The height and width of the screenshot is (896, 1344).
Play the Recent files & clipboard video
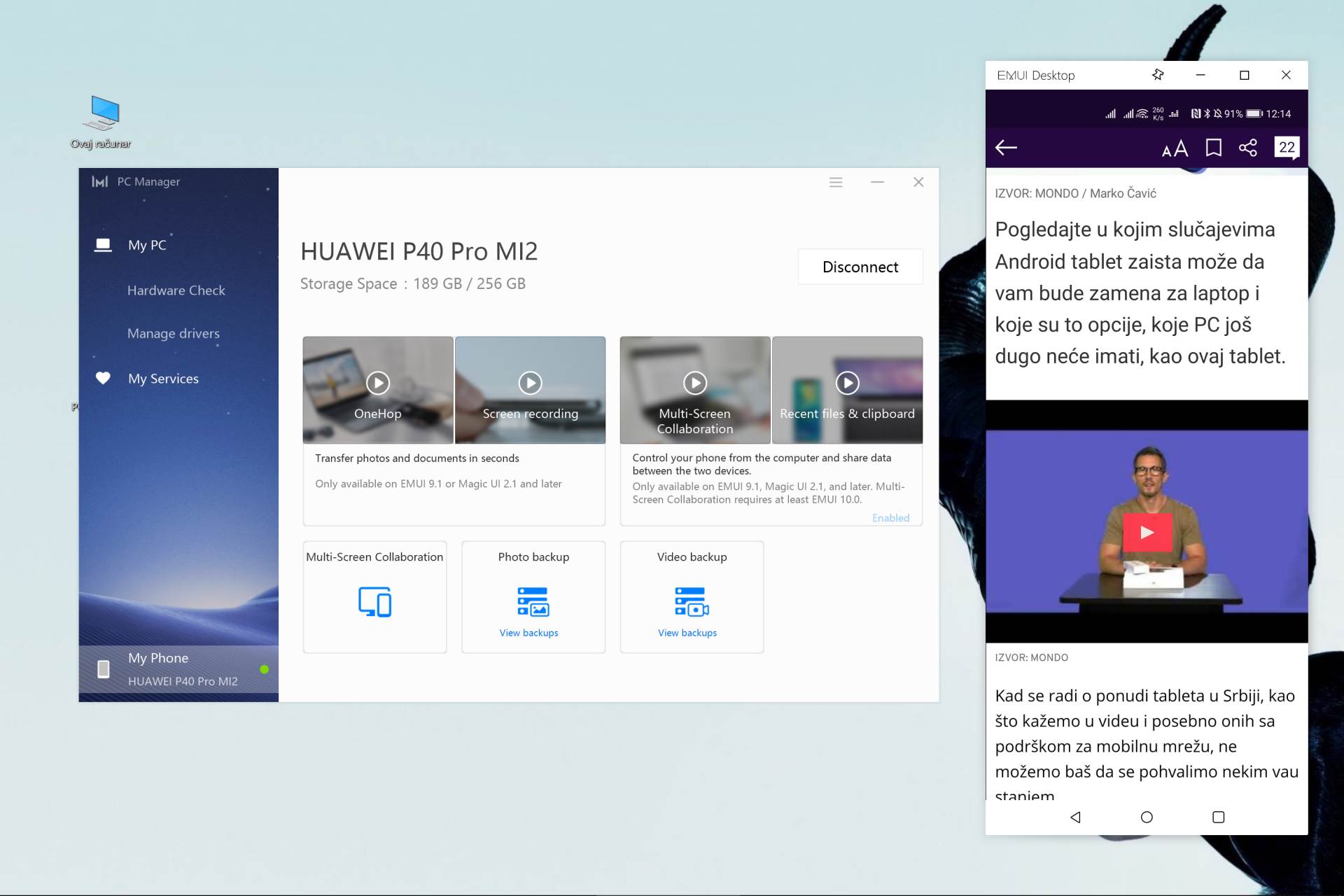[x=847, y=383]
